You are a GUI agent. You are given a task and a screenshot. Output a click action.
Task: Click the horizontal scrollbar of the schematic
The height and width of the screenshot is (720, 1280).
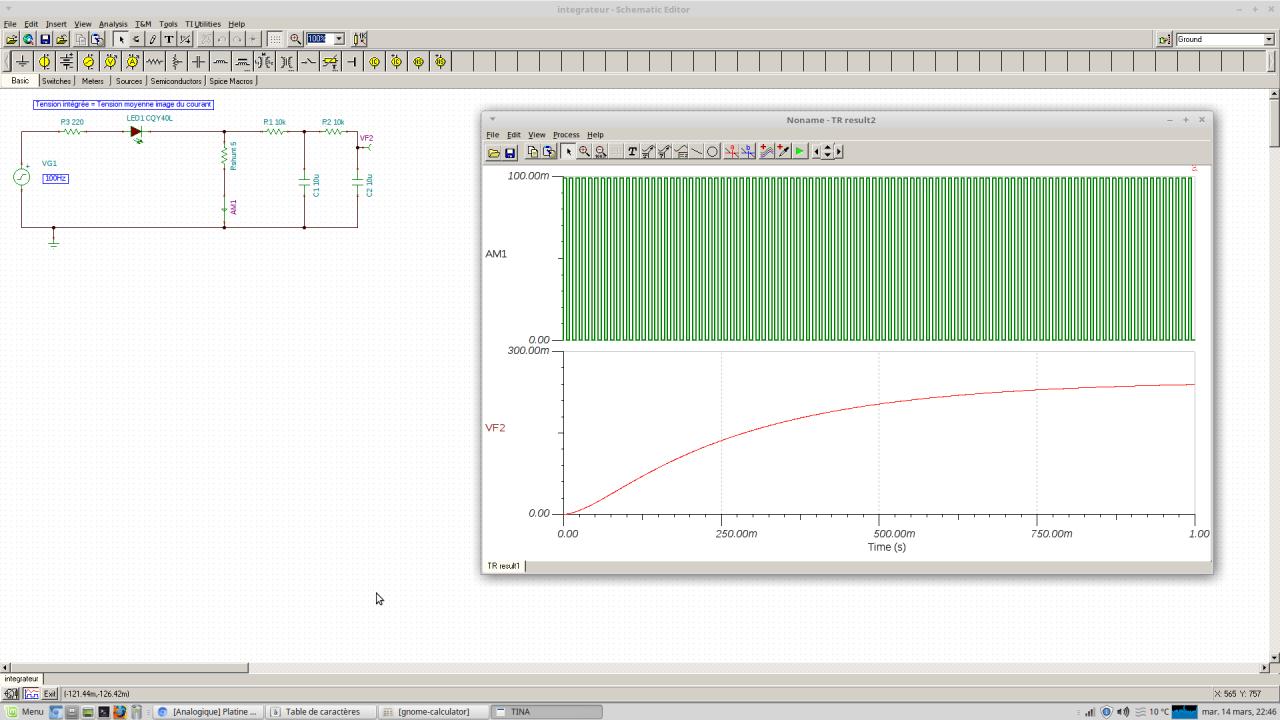tap(128, 667)
